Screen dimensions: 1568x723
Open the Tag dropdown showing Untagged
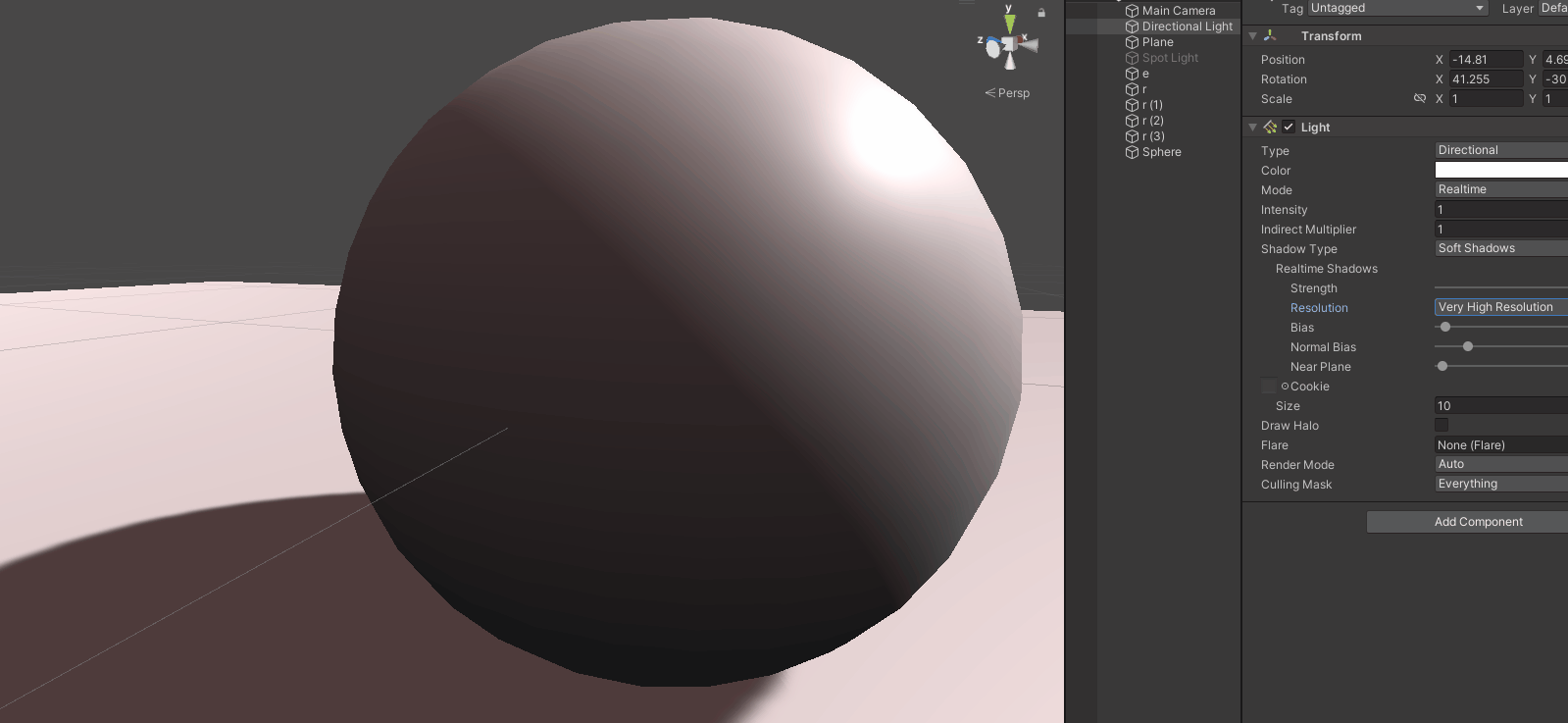1398,8
